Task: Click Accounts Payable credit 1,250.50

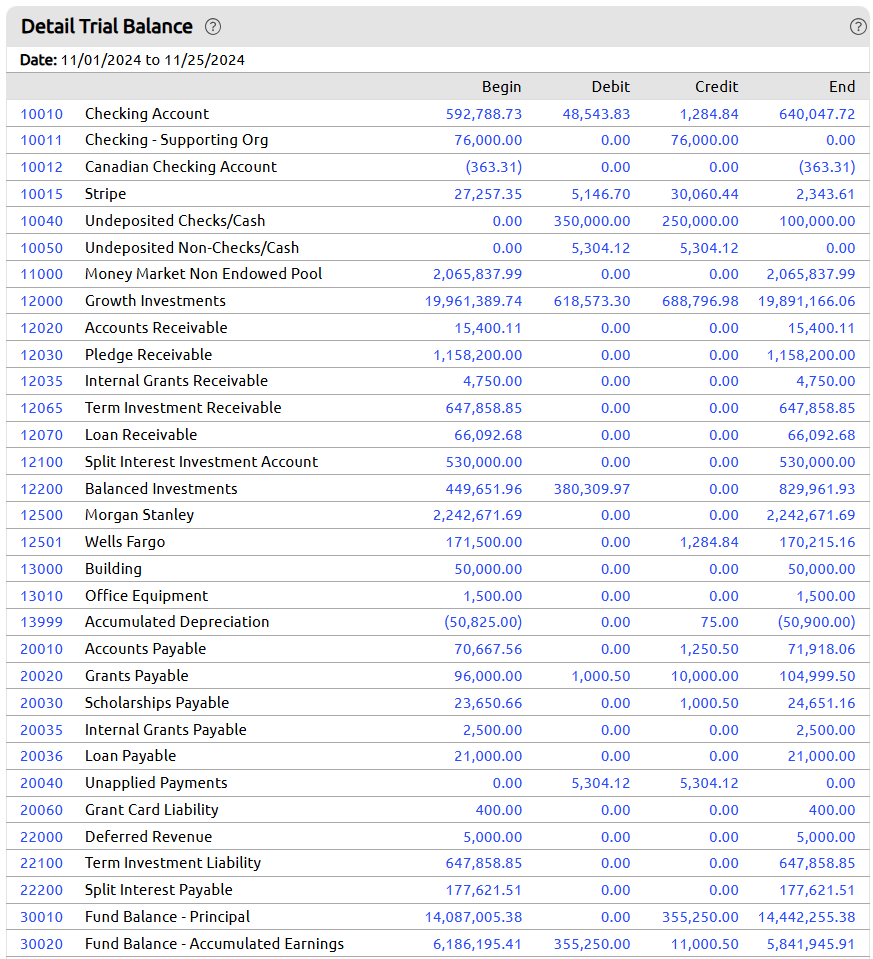Action: click(709, 650)
